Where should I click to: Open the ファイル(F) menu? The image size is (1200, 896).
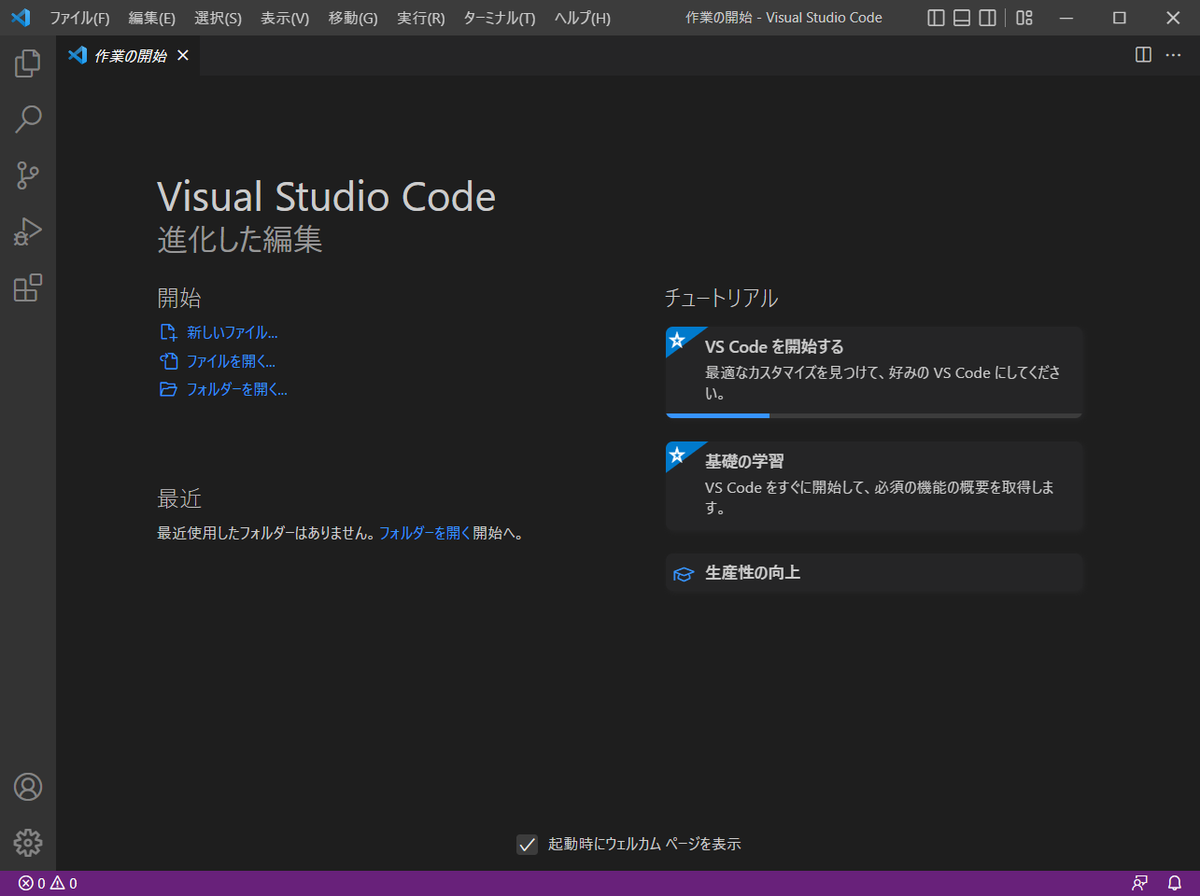point(80,18)
